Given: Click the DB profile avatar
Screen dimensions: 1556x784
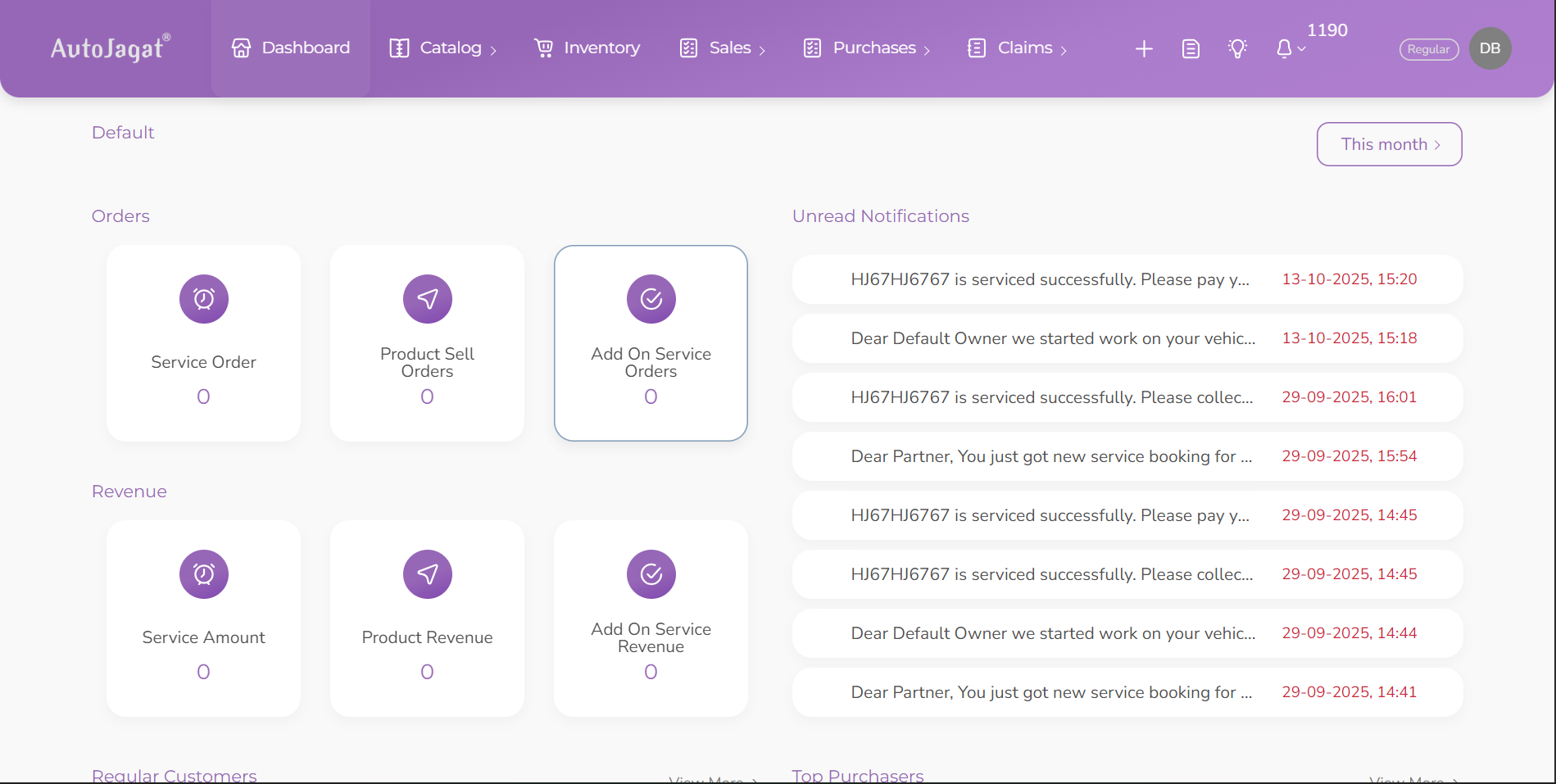Looking at the screenshot, I should coord(1490,48).
